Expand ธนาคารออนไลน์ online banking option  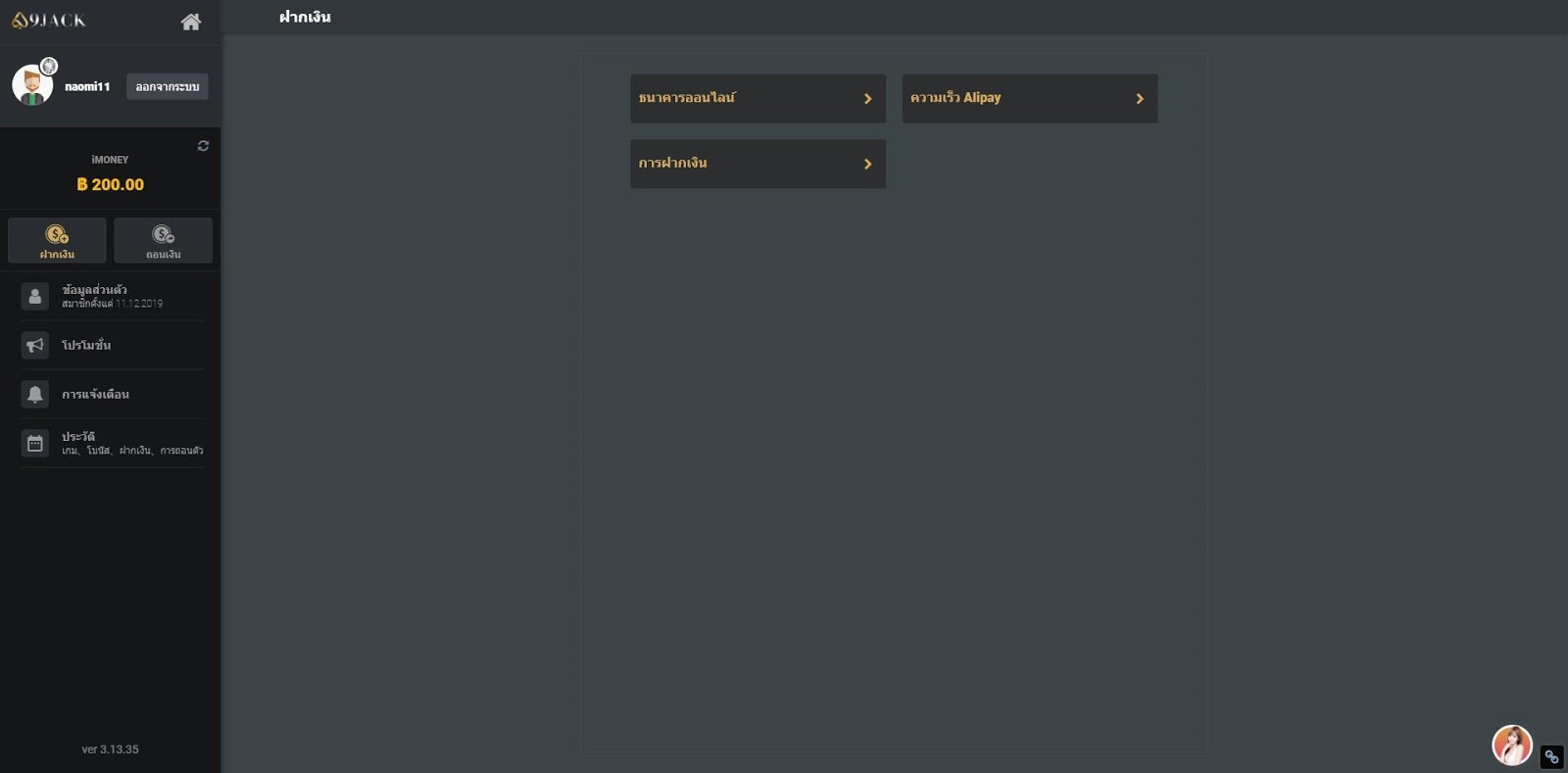tap(758, 98)
